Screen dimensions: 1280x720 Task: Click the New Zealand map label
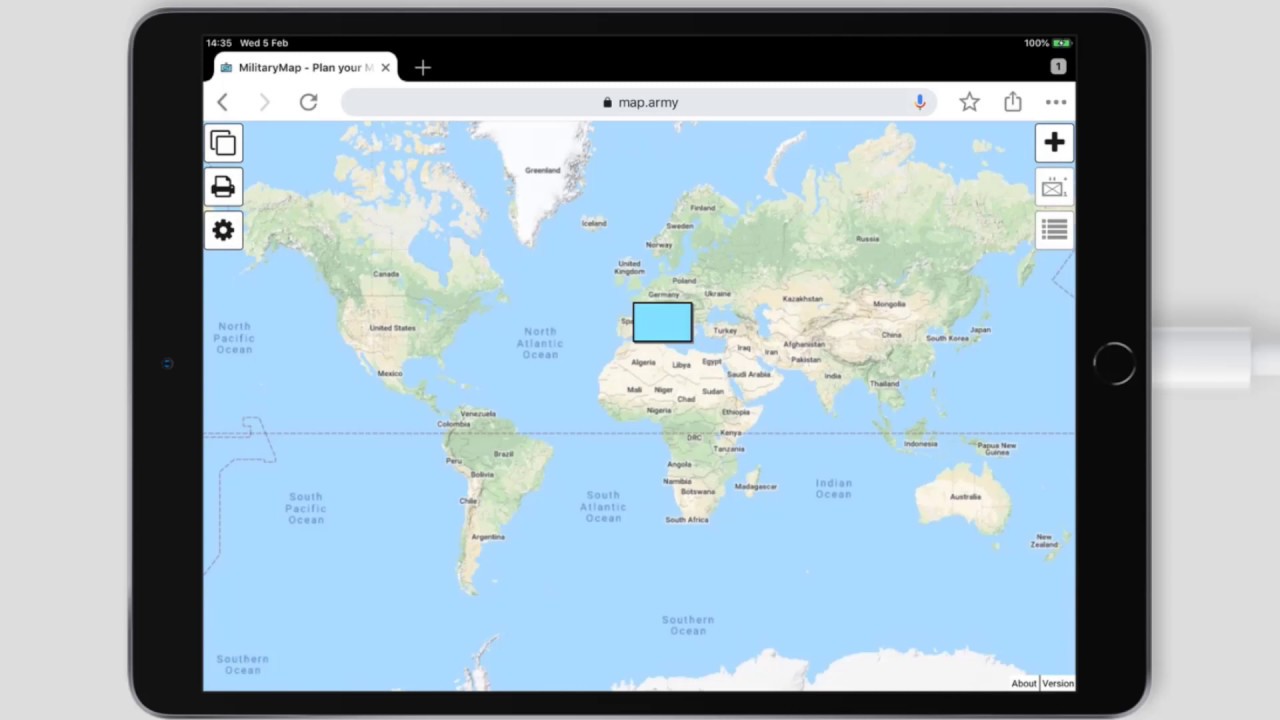point(1044,541)
